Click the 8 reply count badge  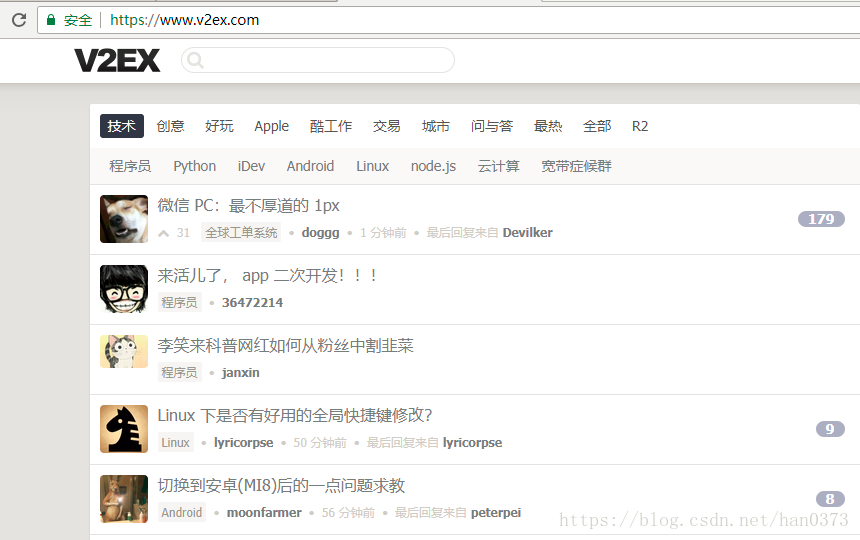click(x=830, y=499)
